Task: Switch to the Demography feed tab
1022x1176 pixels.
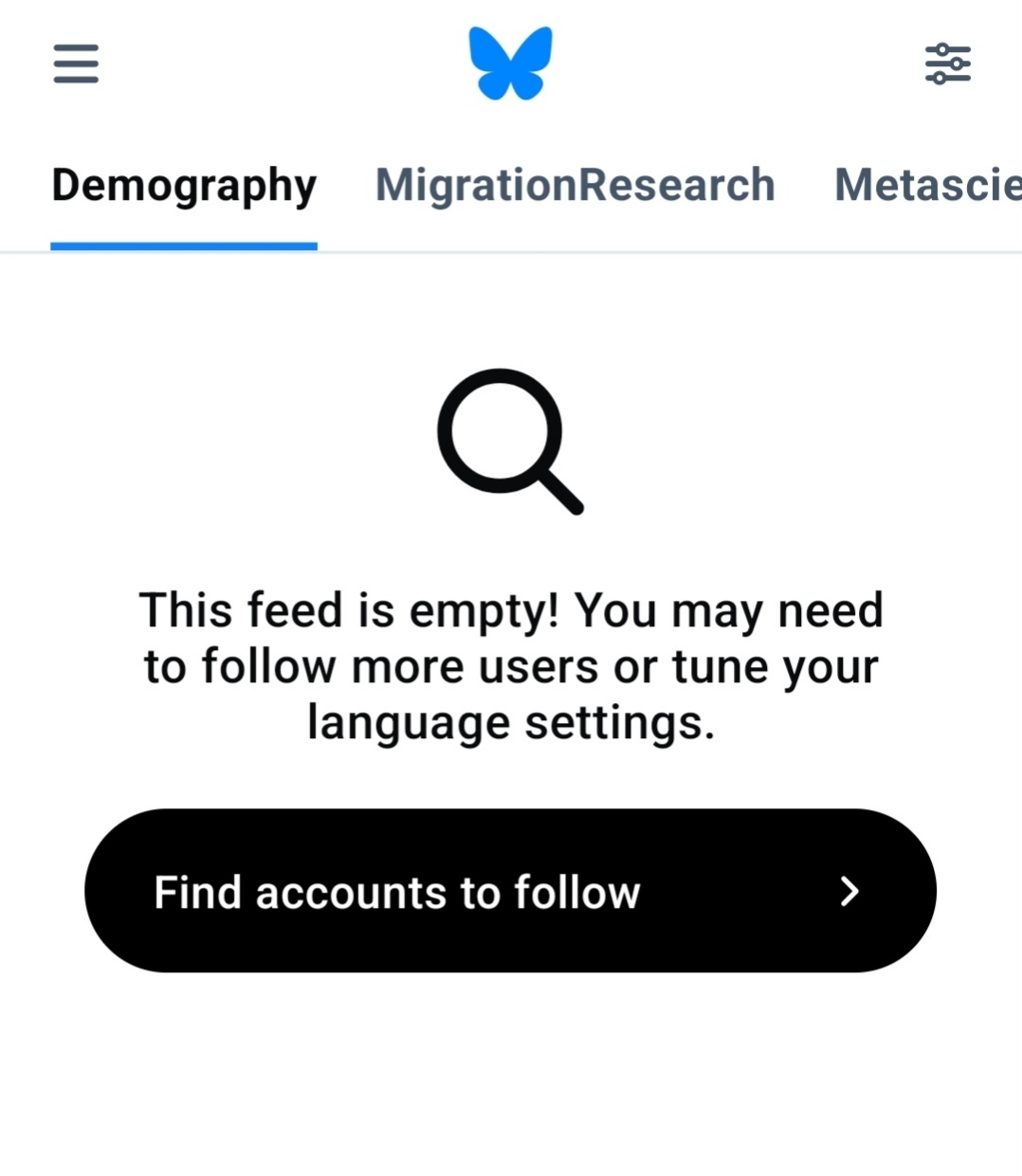Action: click(184, 186)
